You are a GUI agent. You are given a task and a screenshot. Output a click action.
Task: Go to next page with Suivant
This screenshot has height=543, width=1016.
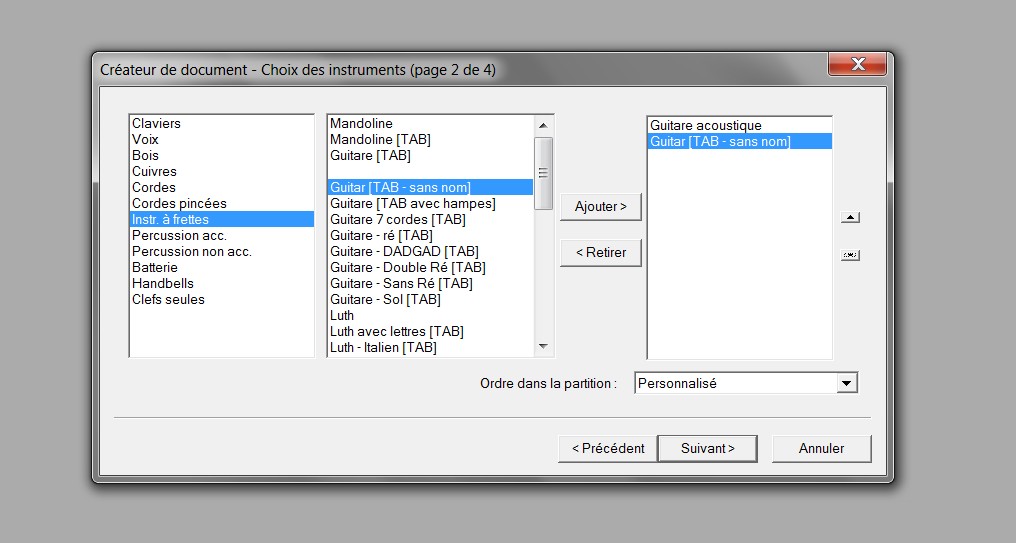[x=707, y=448]
